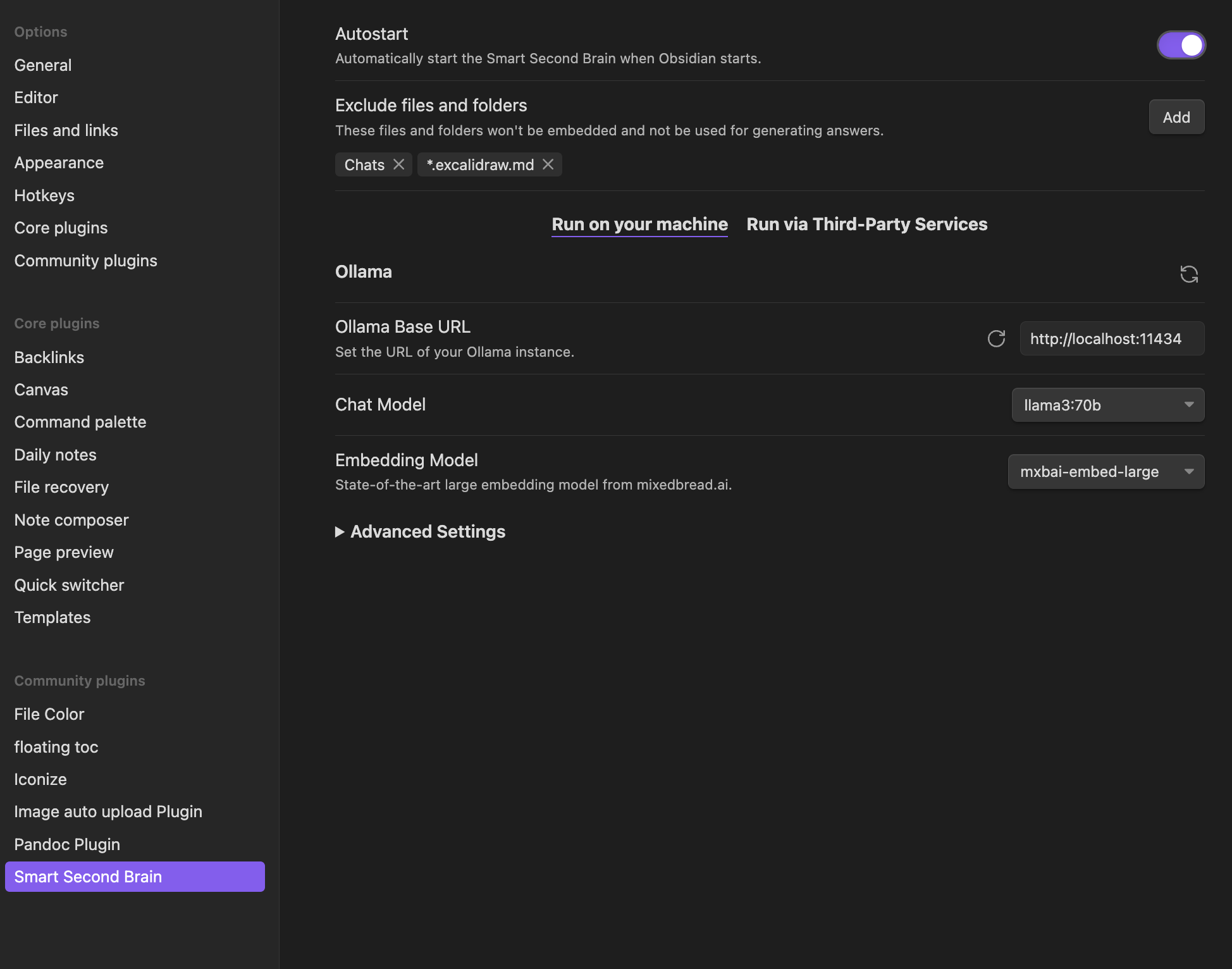This screenshot has height=969, width=1232.
Task: Open the Templates core plugin settings
Action: 52,617
